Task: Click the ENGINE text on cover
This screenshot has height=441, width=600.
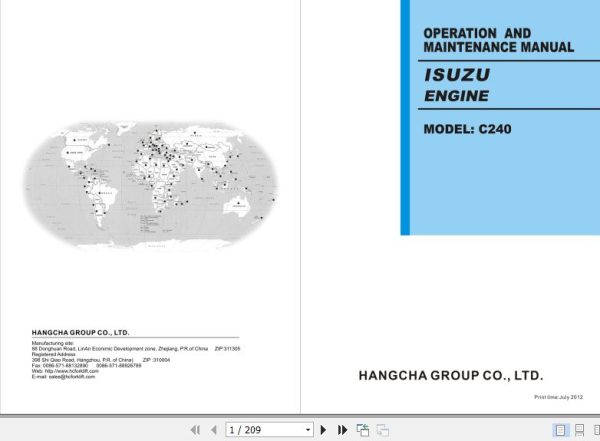Action: pos(457,96)
